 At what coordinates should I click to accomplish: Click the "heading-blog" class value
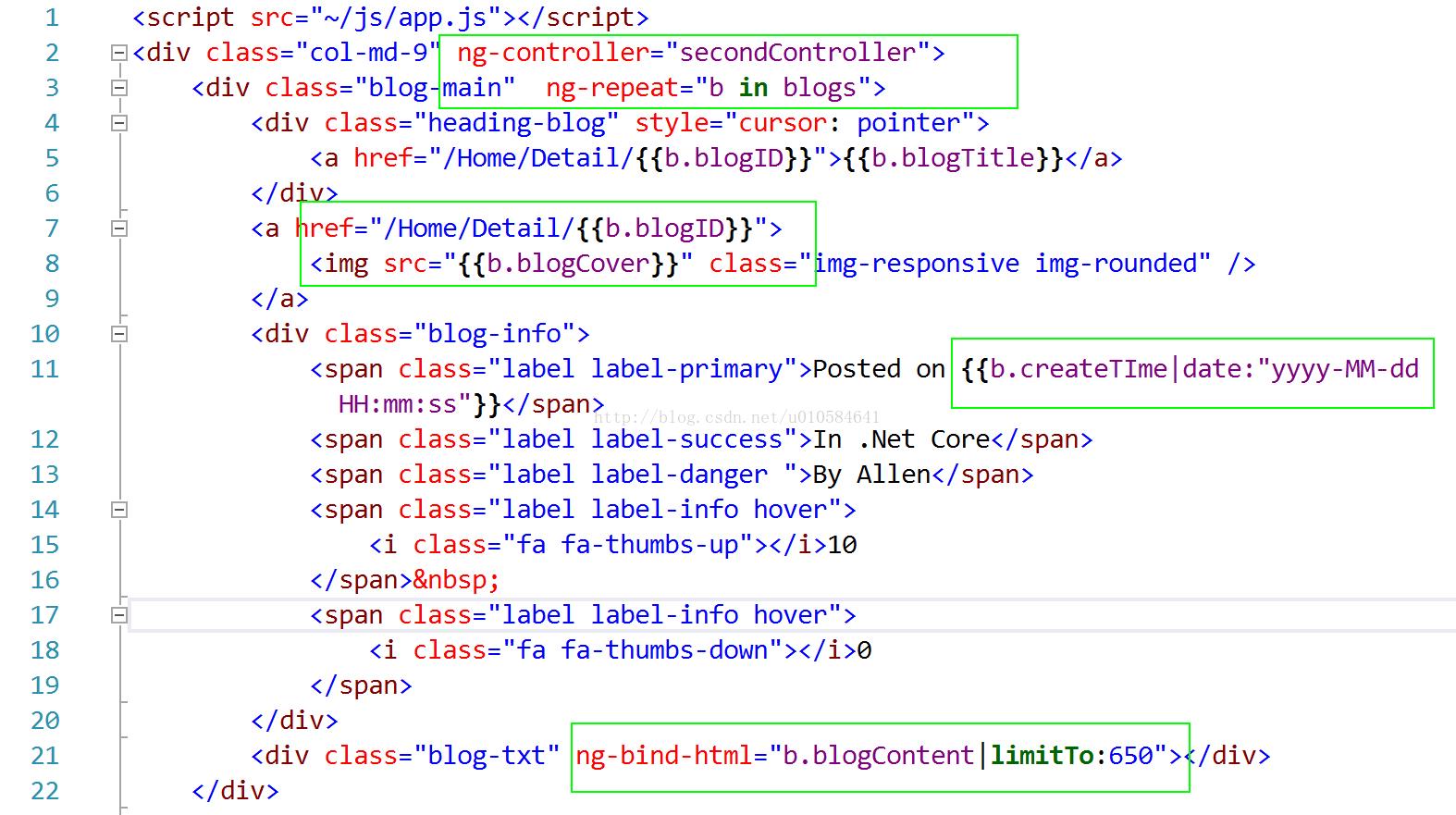[x=516, y=123]
